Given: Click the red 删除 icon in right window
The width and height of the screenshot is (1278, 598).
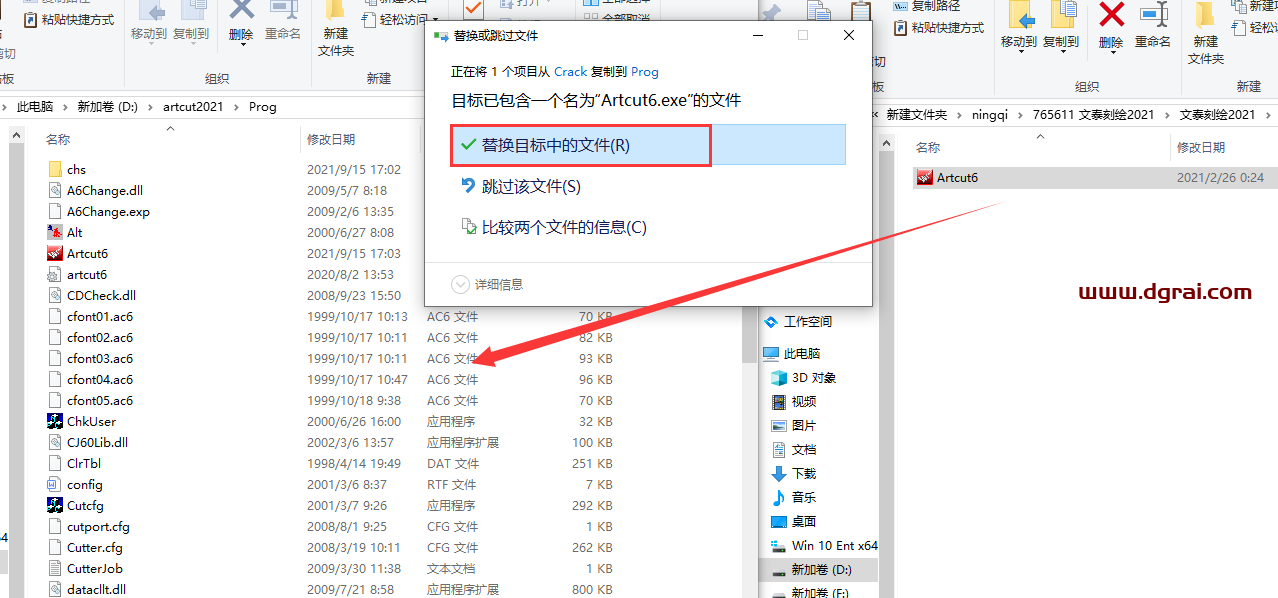Looking at the screenshot, I should [x=1111, y=14].
